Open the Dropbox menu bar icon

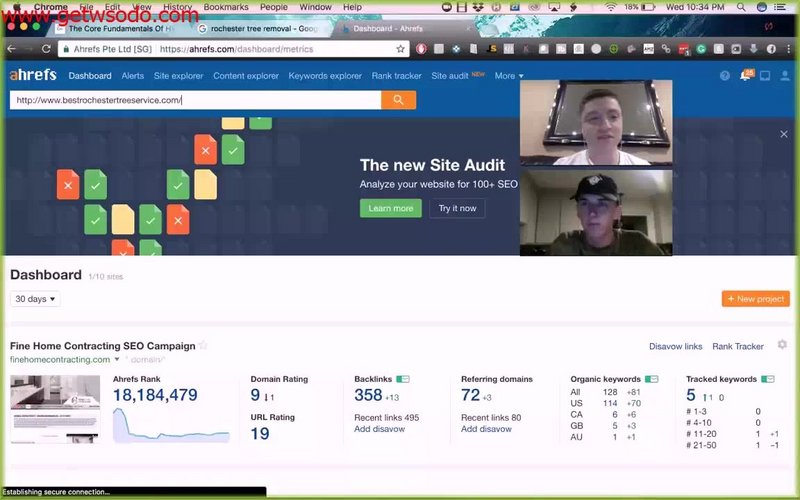point(478,7)
